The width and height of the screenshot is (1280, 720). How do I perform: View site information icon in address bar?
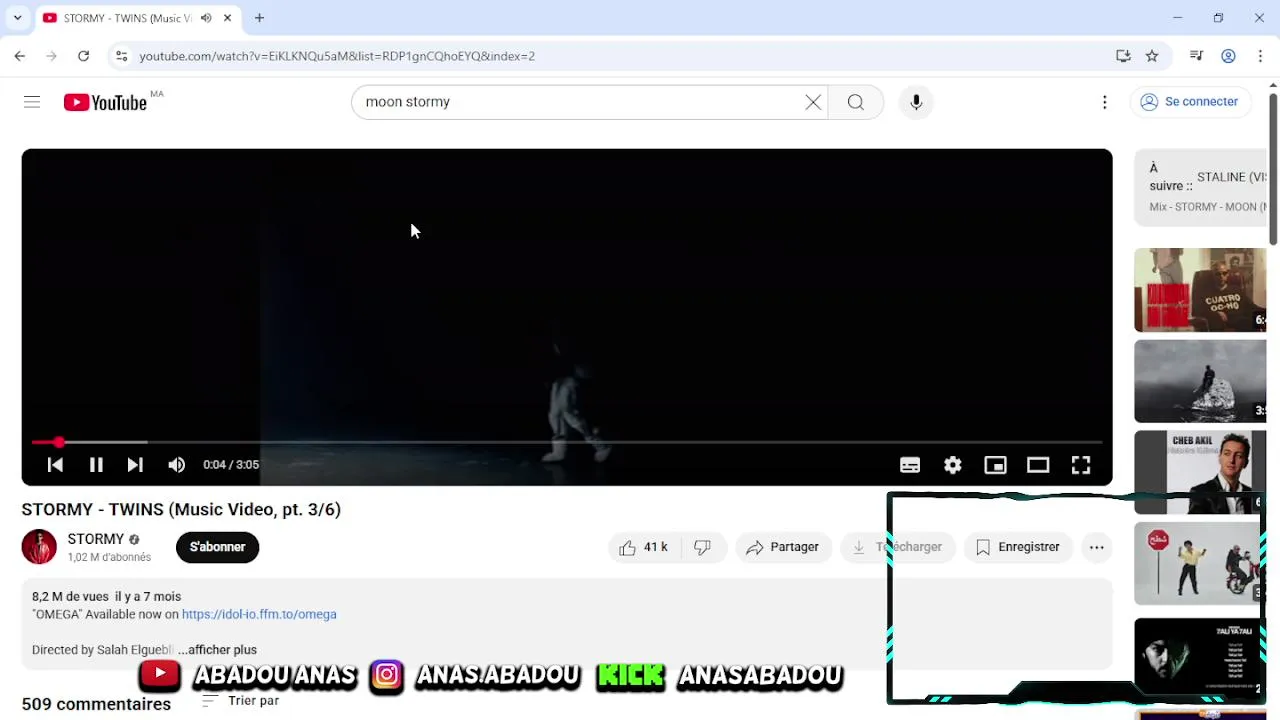coord(121,56)
